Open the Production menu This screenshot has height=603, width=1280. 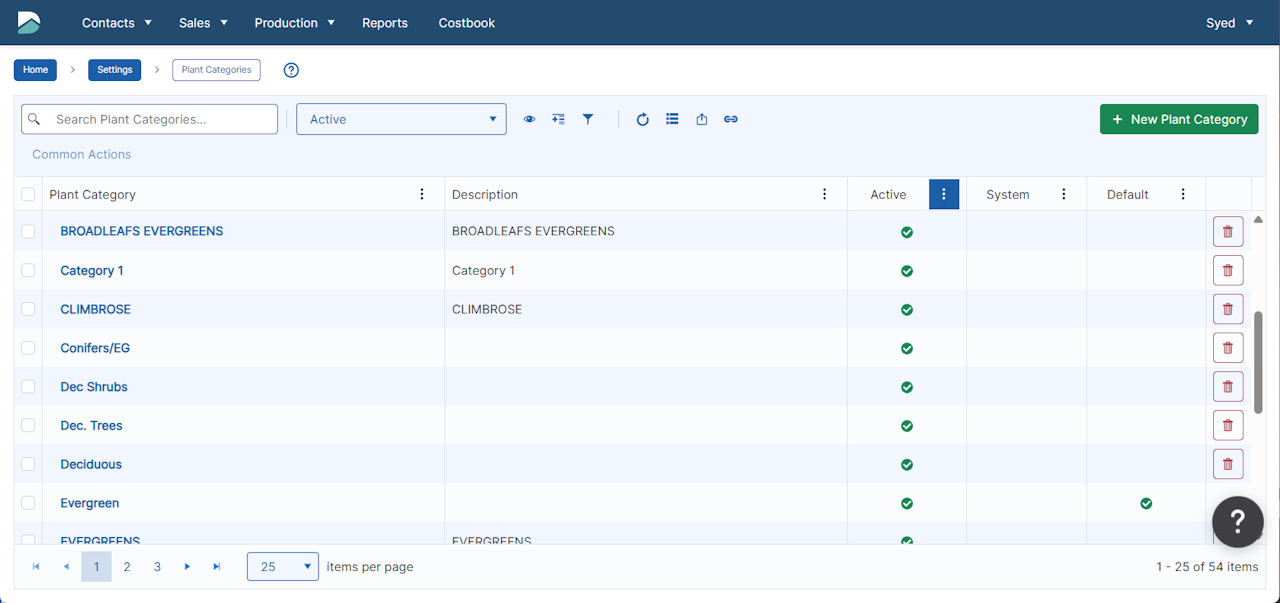point(294,23)
